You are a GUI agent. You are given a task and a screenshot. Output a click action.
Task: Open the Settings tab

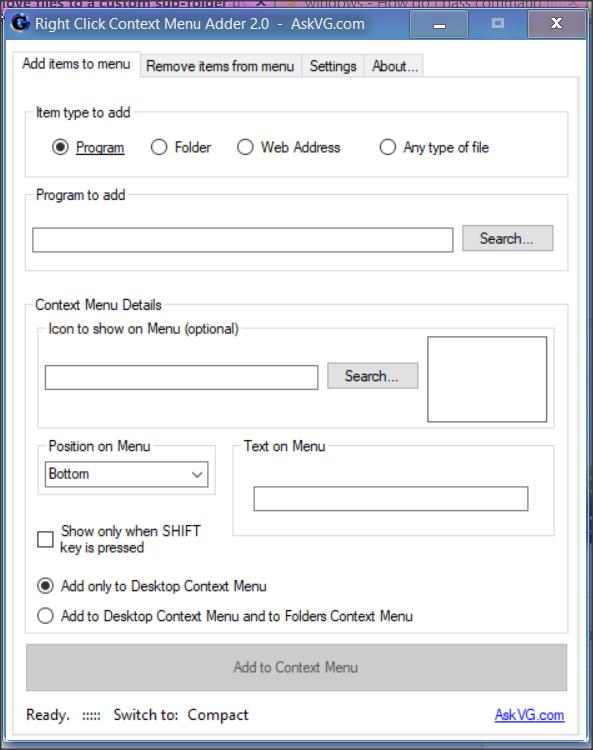(333, 66)
